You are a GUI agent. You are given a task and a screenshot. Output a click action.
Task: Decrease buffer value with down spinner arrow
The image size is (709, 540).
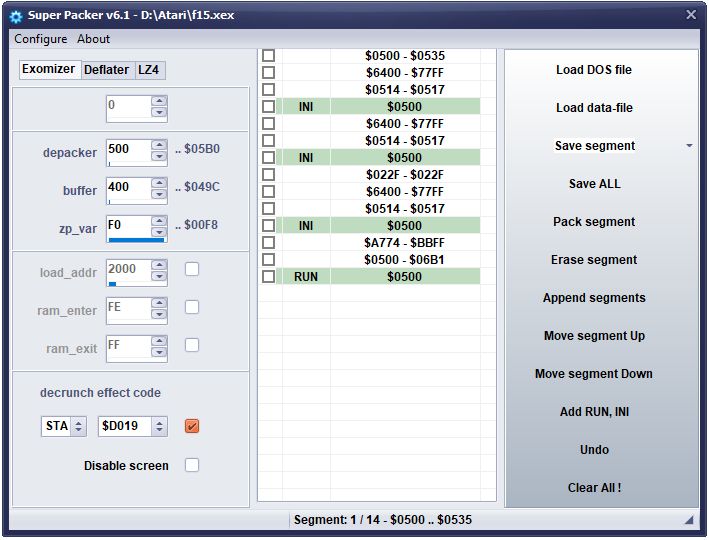[x=159, y=195]
